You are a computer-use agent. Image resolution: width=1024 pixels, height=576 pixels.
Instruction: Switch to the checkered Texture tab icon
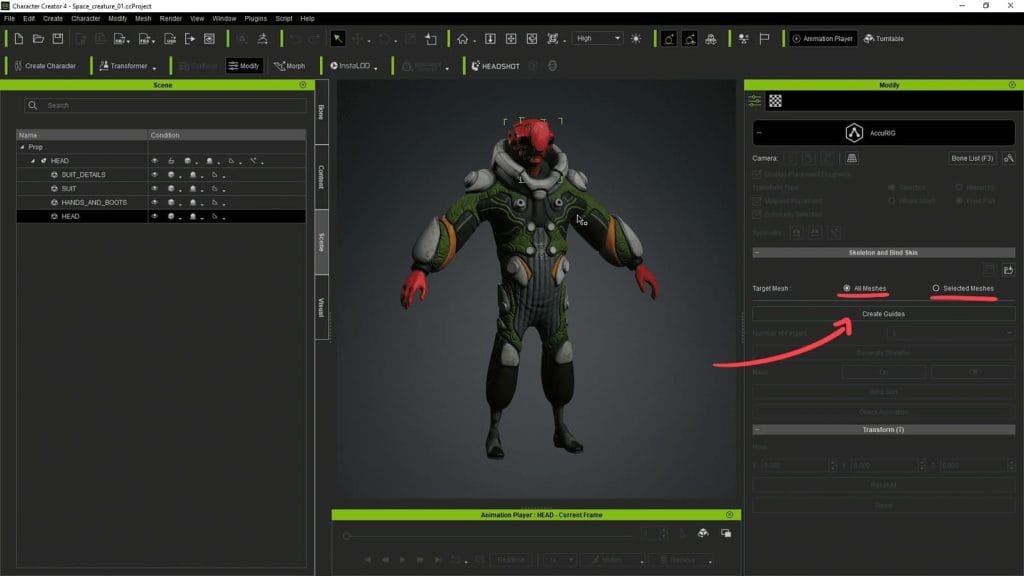775,101
